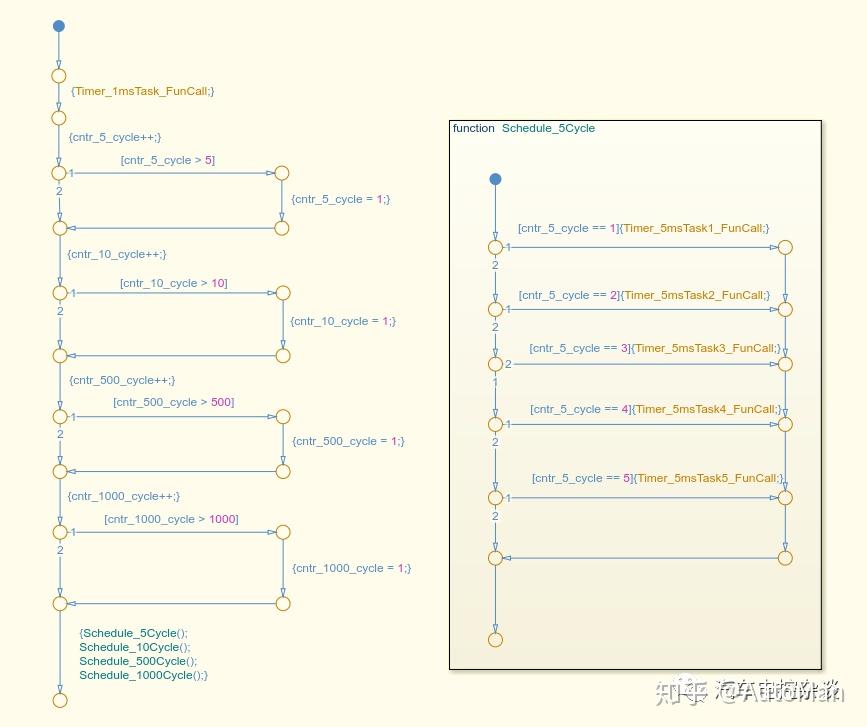Image resolution: width=867 pixels, height=727 pixels.
Task: Select the Schedule_1000Cycle(); call line
Action: click(x=144, y=675)
